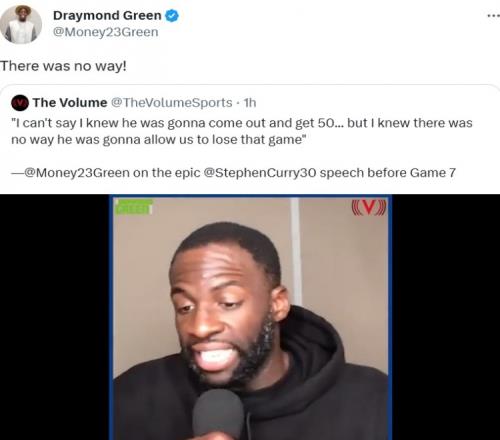Click the microphone in the video thumbnail
Screen dimensions: 500x440
(218, 415)
